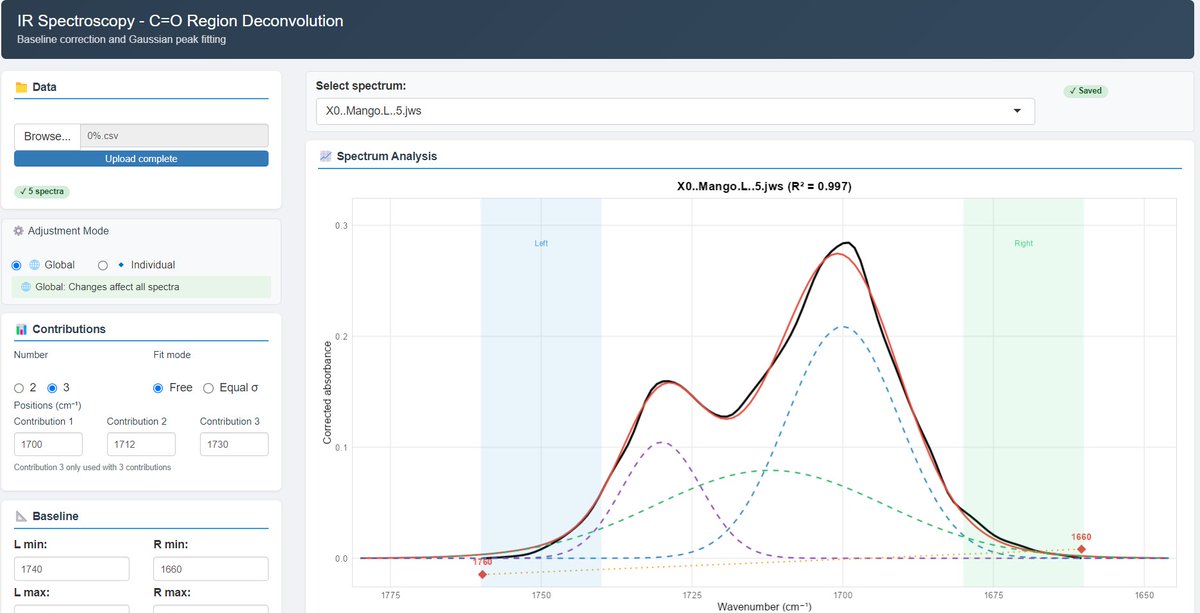Click the 0%.csv file name field
Screen dimensions: 1200x613
pos(175,136)
